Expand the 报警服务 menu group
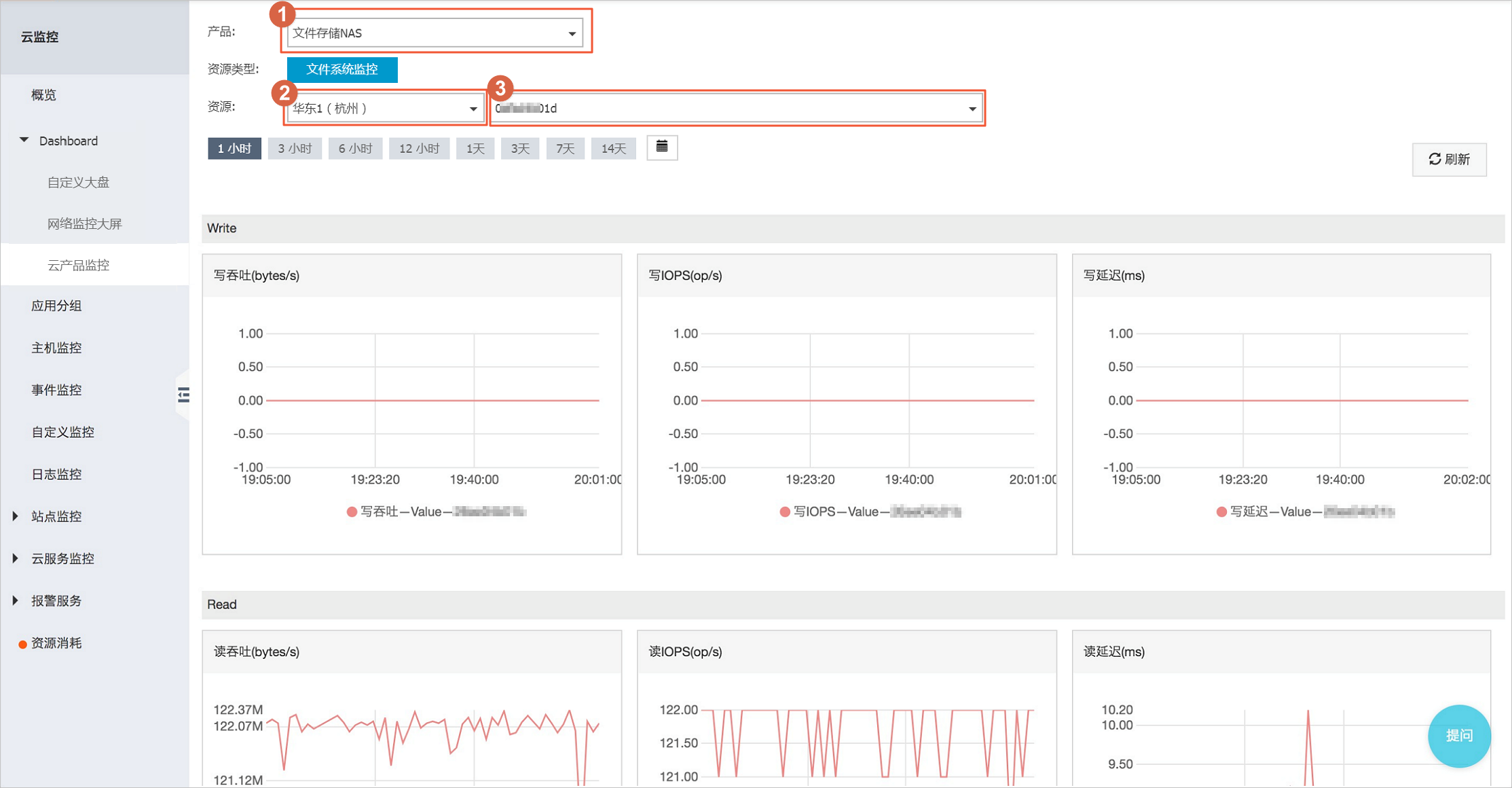1512x788 pixels. click(16, 601)
